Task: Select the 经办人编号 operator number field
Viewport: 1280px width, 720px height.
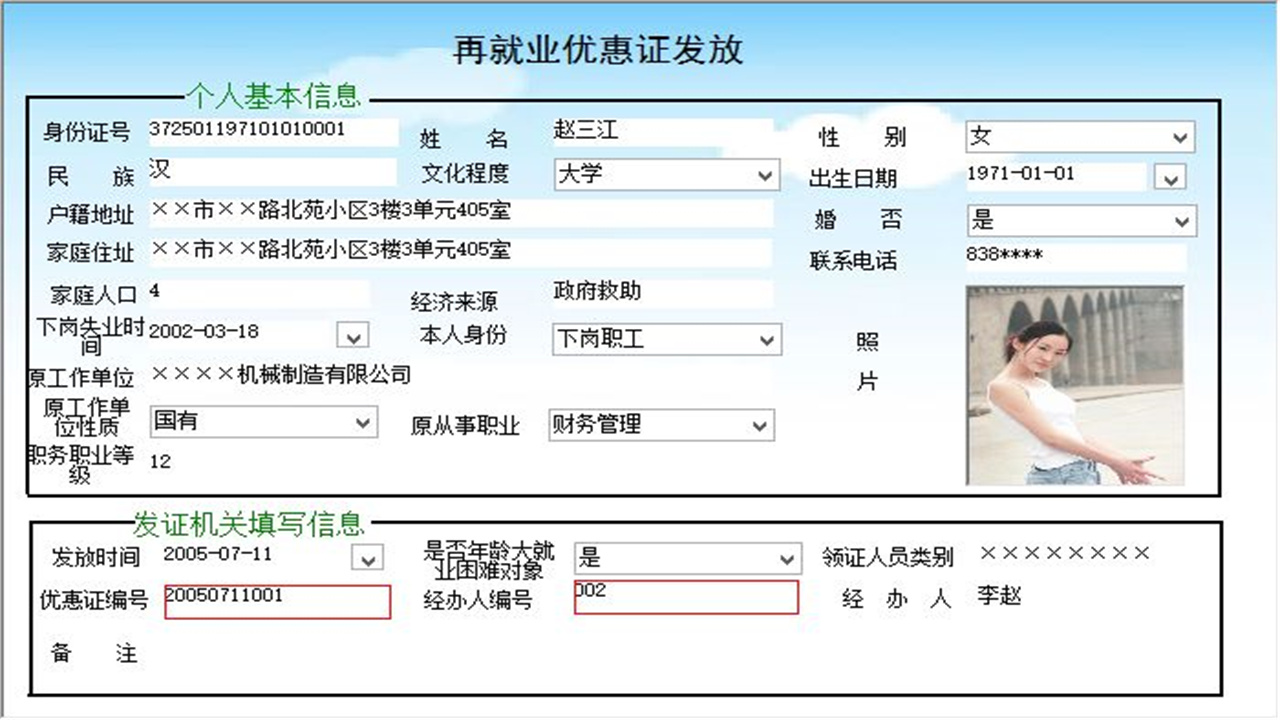Action: coord(685,597)
